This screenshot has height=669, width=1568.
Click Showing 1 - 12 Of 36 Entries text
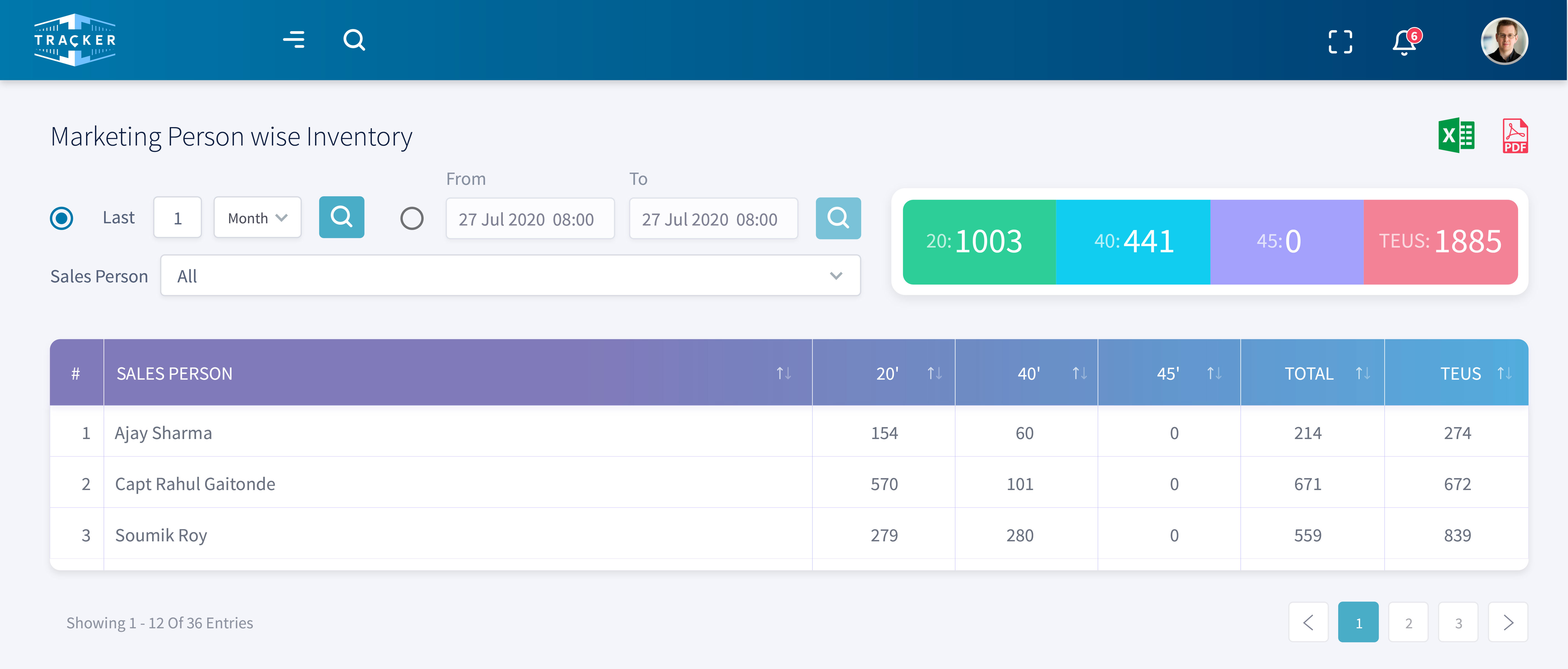tap(160, 623)
